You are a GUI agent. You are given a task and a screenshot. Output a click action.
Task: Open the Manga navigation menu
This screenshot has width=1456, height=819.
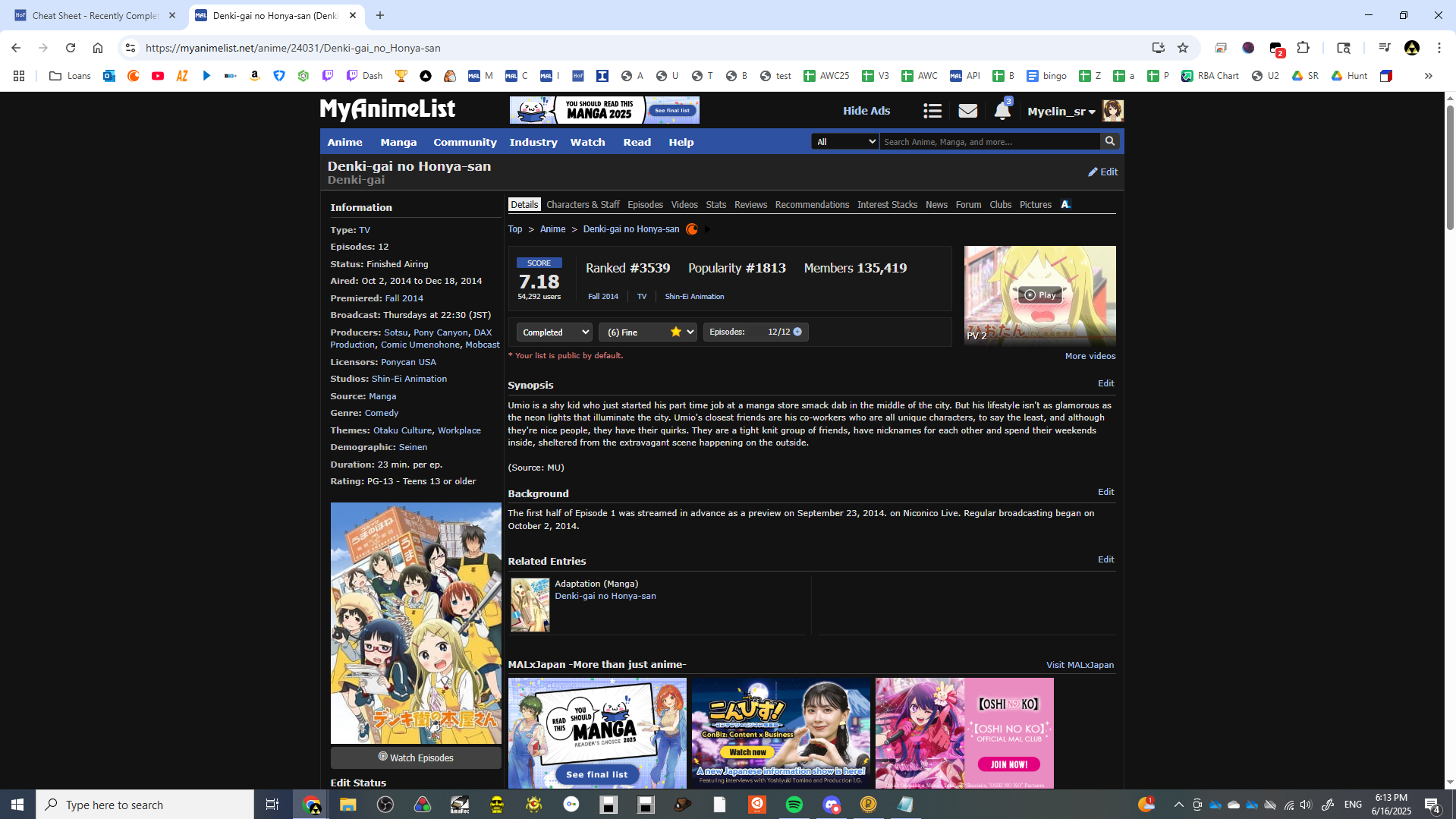pyautogui.click(x=398, y=142)
